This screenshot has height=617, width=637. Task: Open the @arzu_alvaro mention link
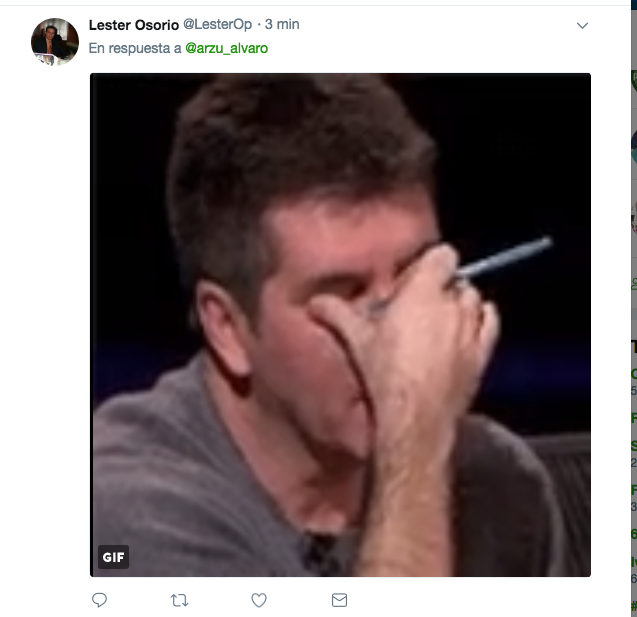pyautogui.click(x=226, y=48)
